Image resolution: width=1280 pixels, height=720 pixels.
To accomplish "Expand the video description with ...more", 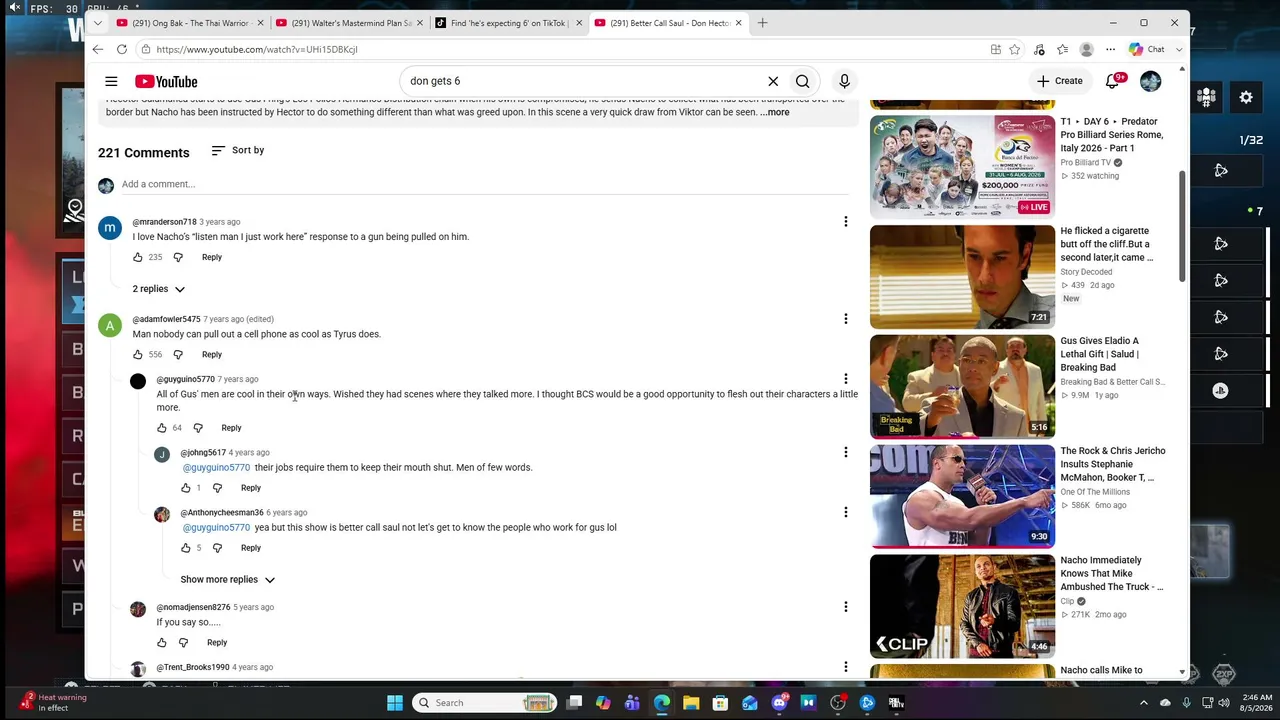I will pyautogui.click(x=775, y=112).
